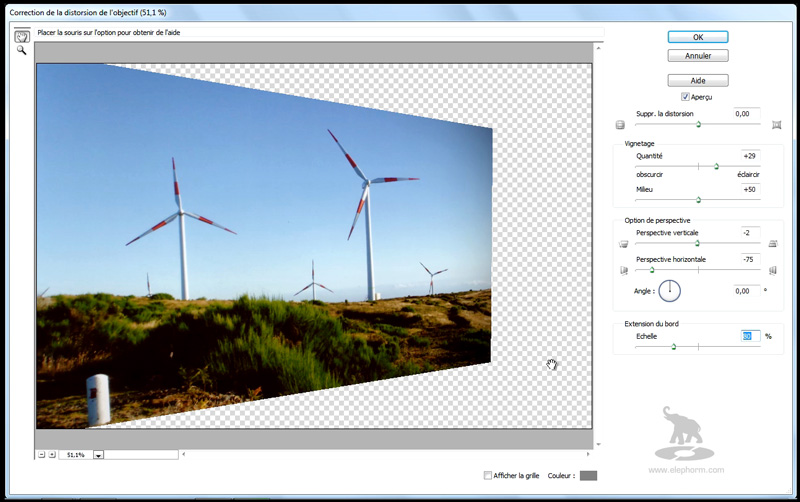Focus the Perspective horizontale value field

tap(750, 259)
